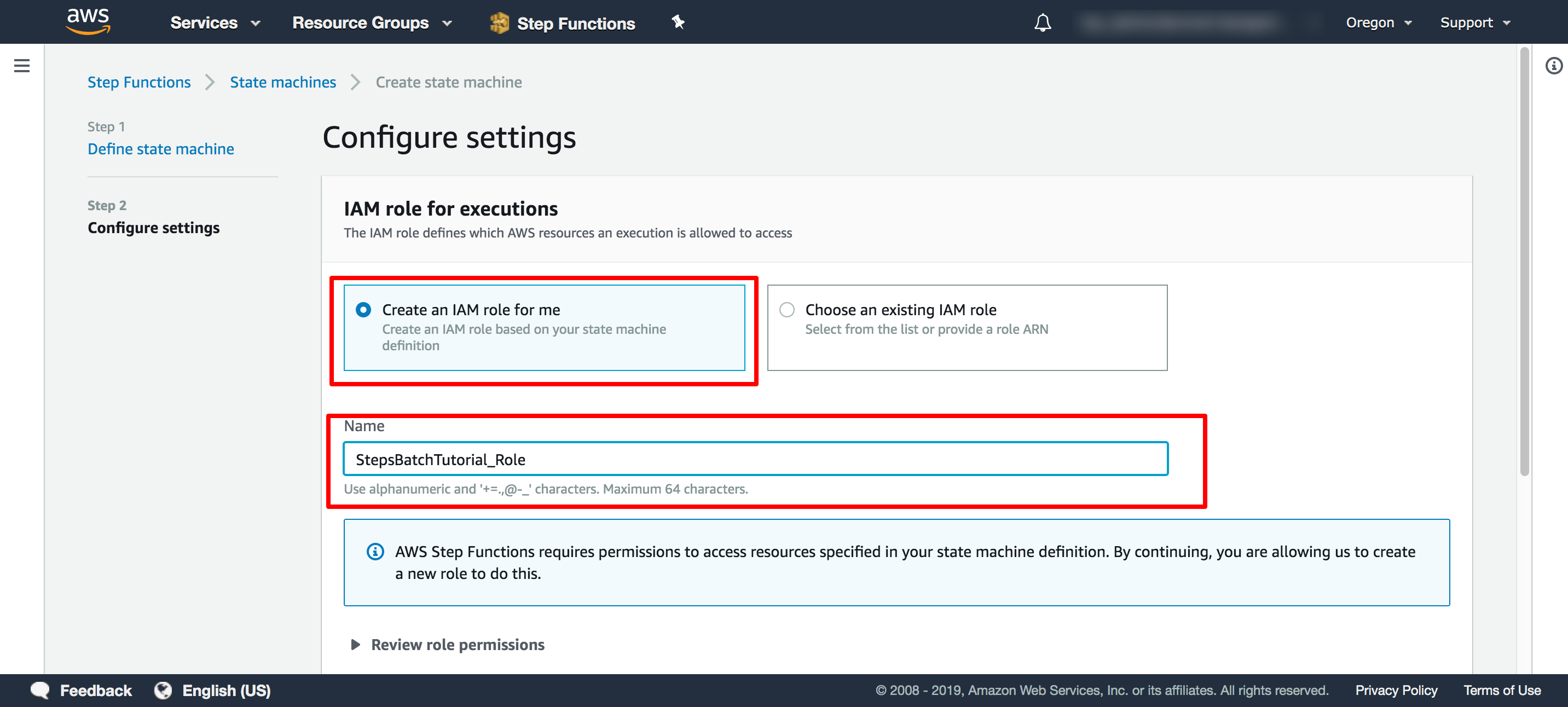The height and width of the screenshot is (707, 1568).
Task: Open the Resource Groups menu
Action: pyautogui.click(x=372, y=23)
